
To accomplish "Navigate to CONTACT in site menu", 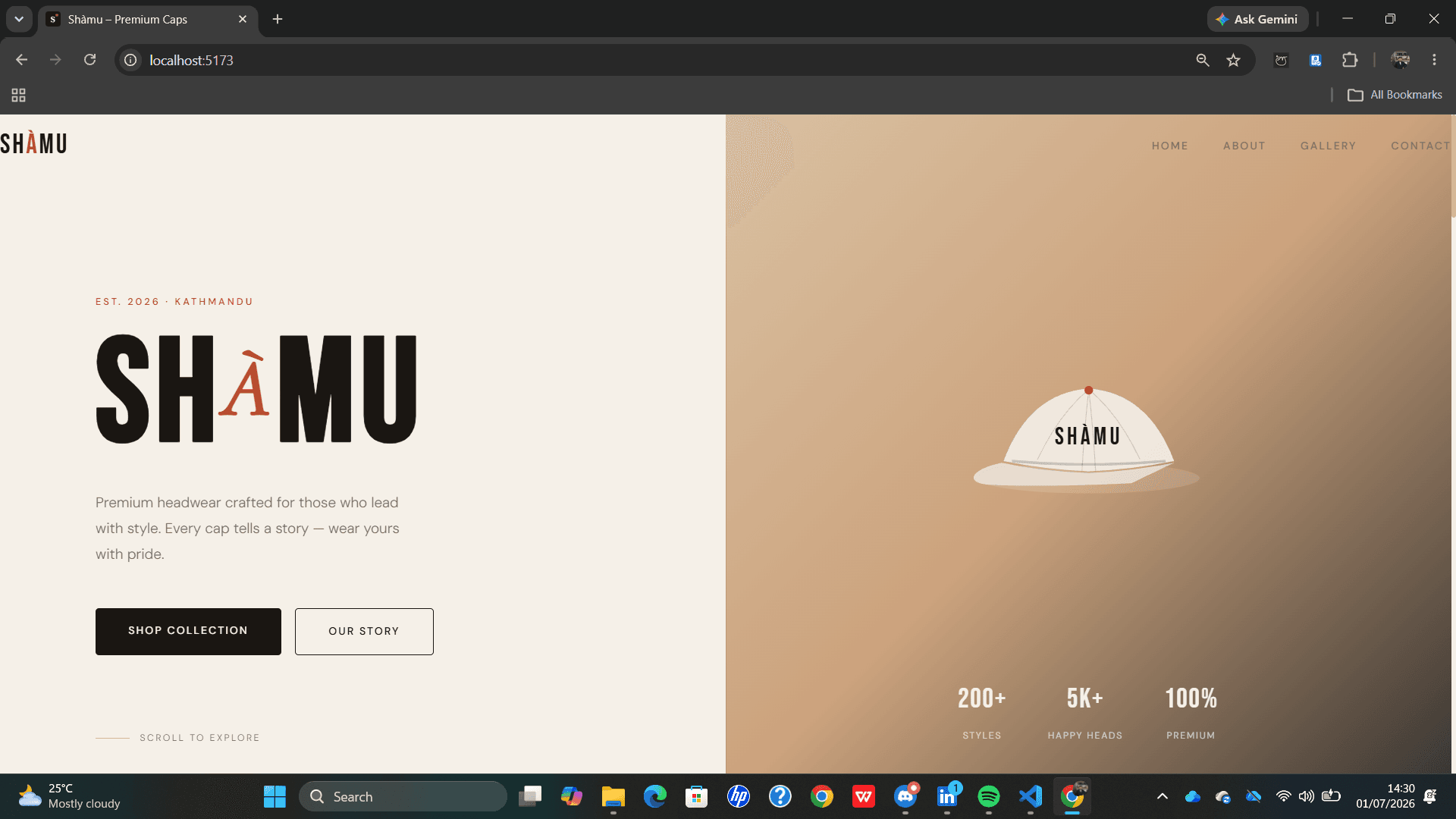I will click(1420, 146).
